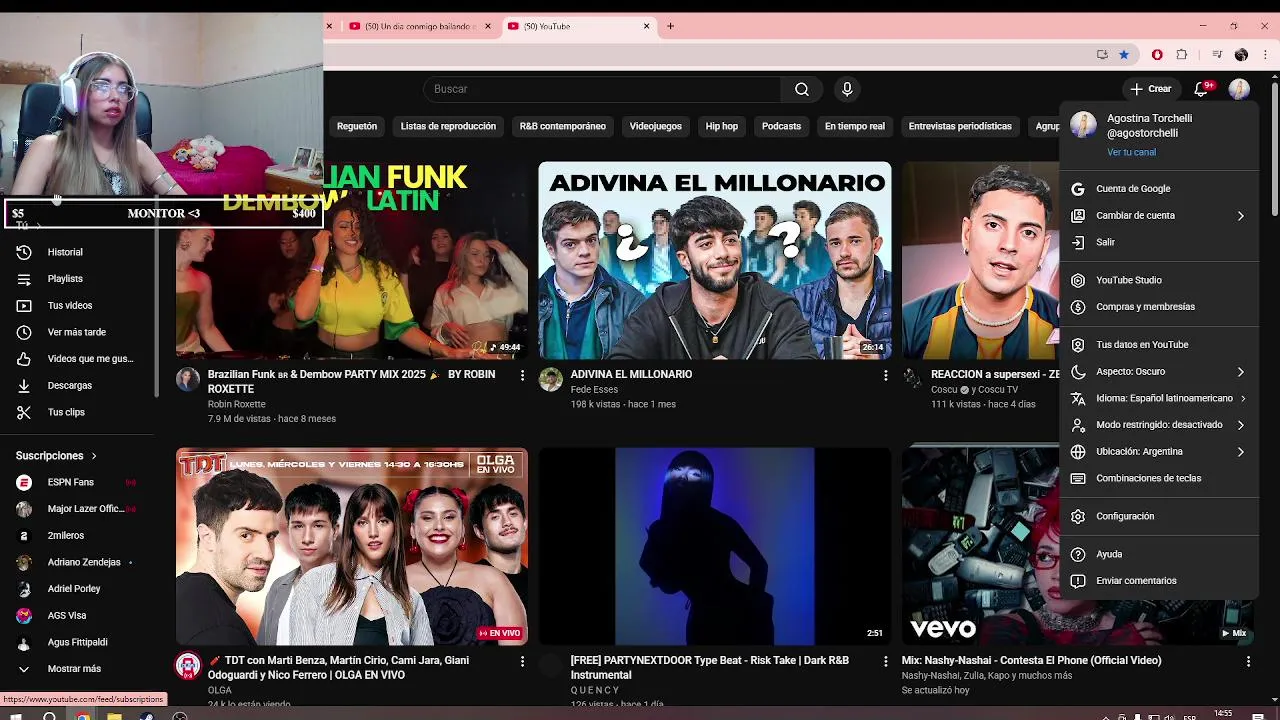The height and width of the screenshot is (720, 1280).
Task: Open options menu for ADIVINA EL MILLONARIO
Action: (885, 375)
